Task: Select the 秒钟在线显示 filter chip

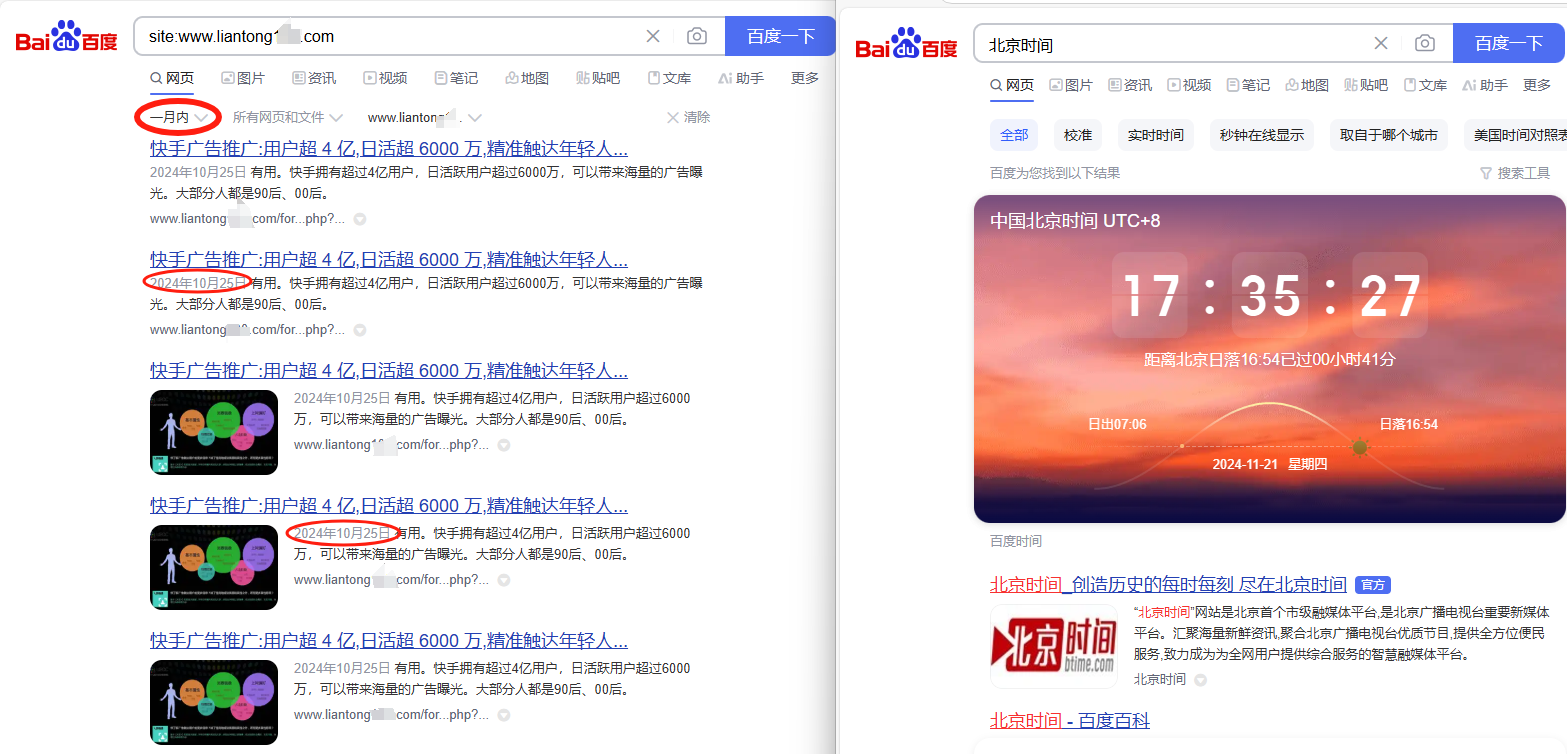Action: [x=1262, y=135]
